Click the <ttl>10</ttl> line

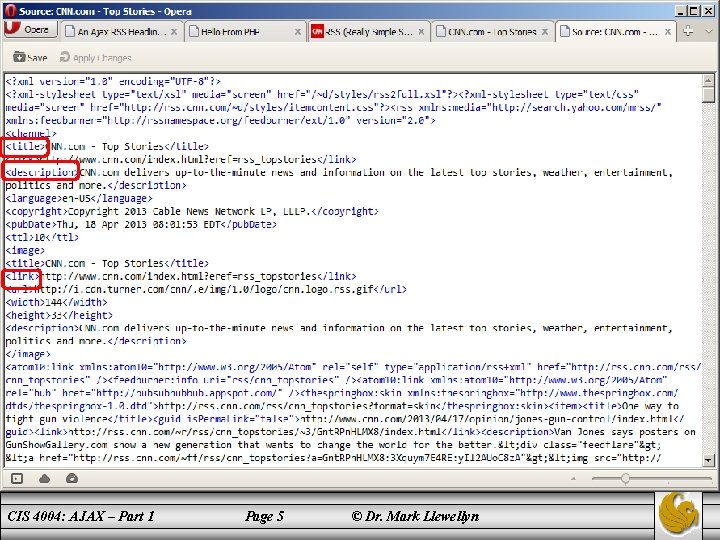(42, 237)
